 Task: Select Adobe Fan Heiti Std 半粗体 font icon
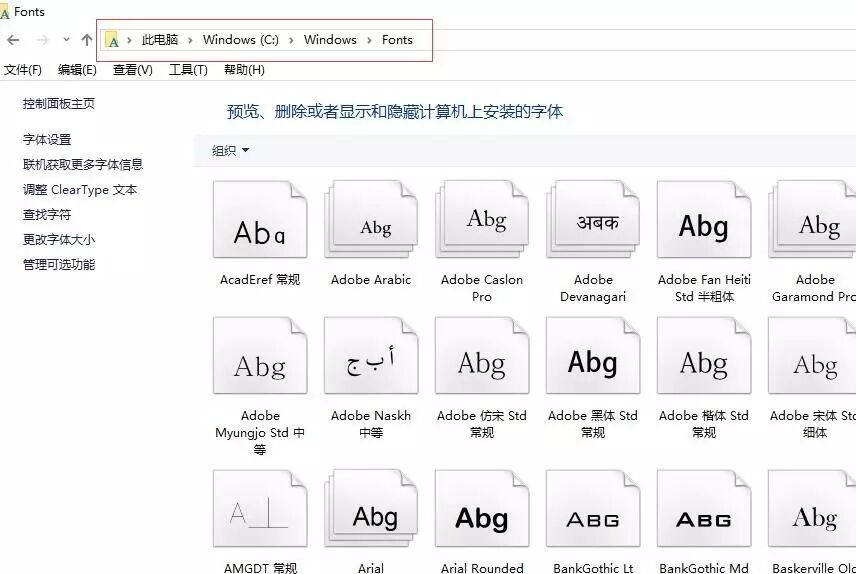(704, 220)
